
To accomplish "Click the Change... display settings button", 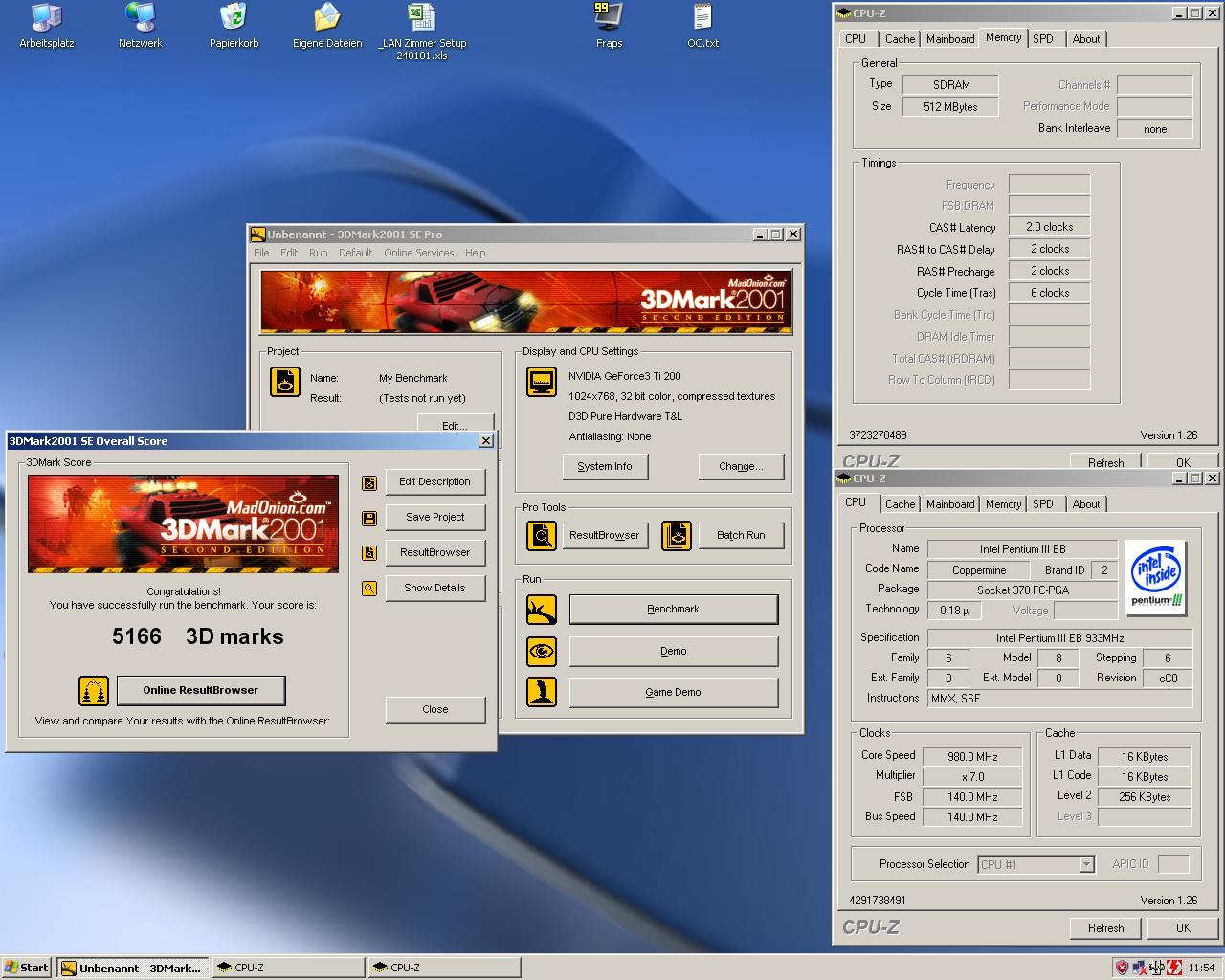I will (741, 466).
